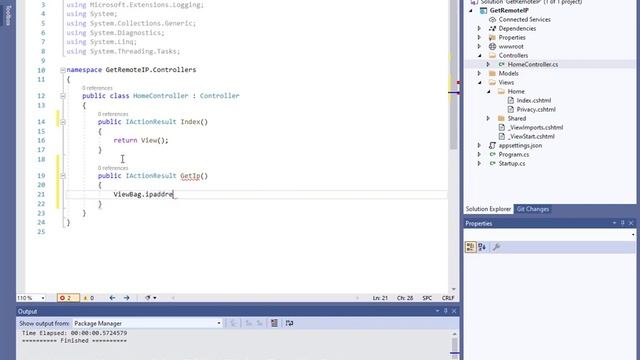Screen dimensions: 640x360
Task: Select _ViewStart.cshtml file
Action: click(531, 136)
